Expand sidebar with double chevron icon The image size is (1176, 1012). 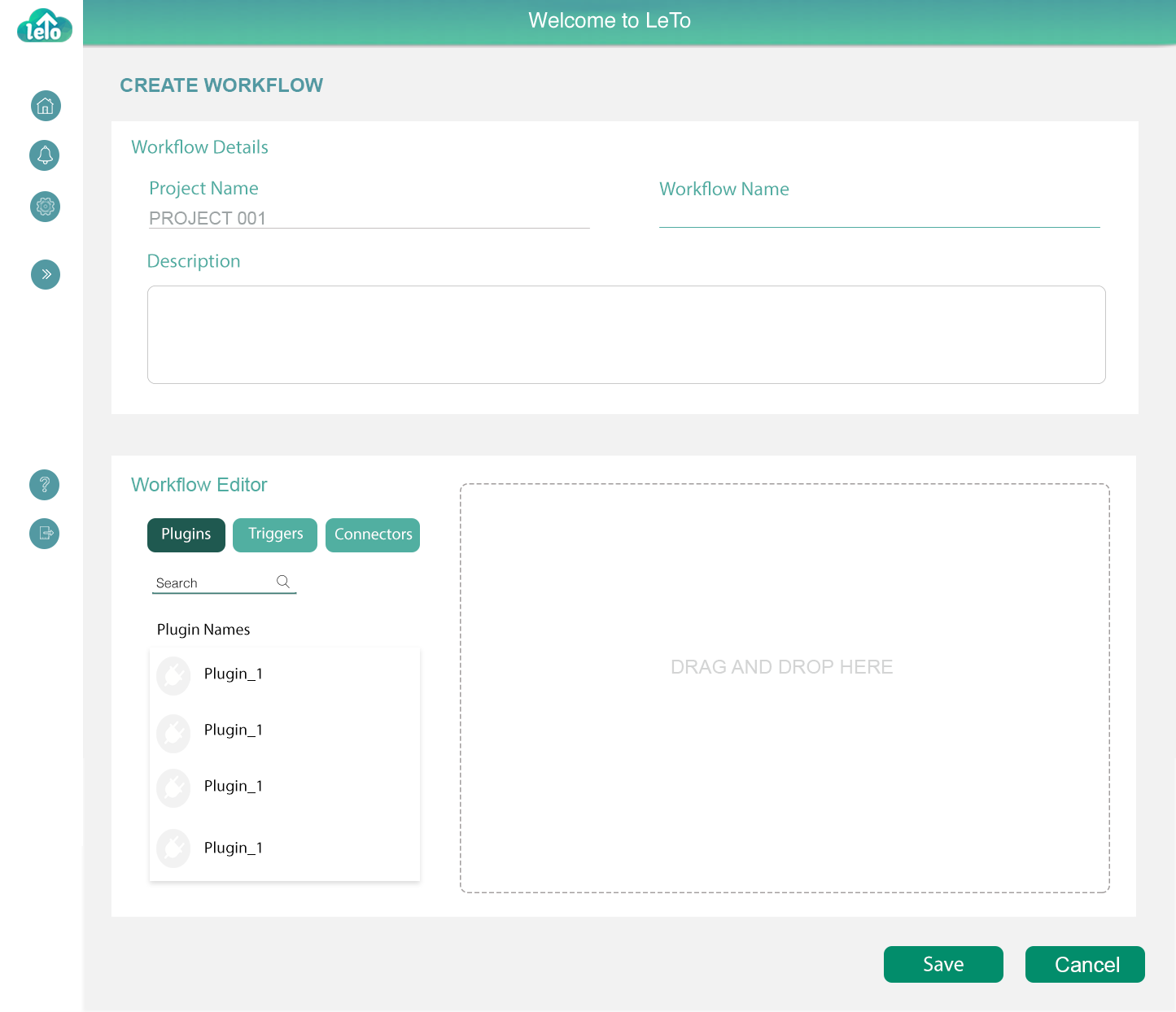(46, 274)
